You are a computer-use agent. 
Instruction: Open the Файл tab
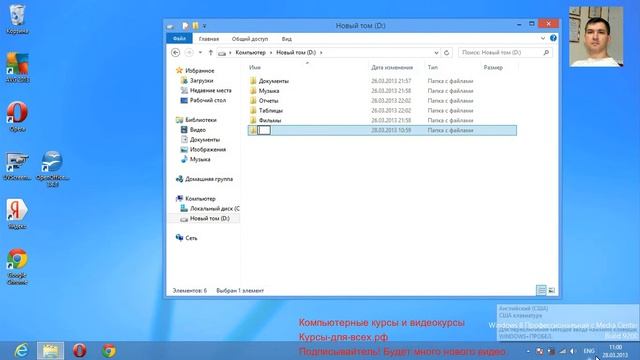pos(179,38)
